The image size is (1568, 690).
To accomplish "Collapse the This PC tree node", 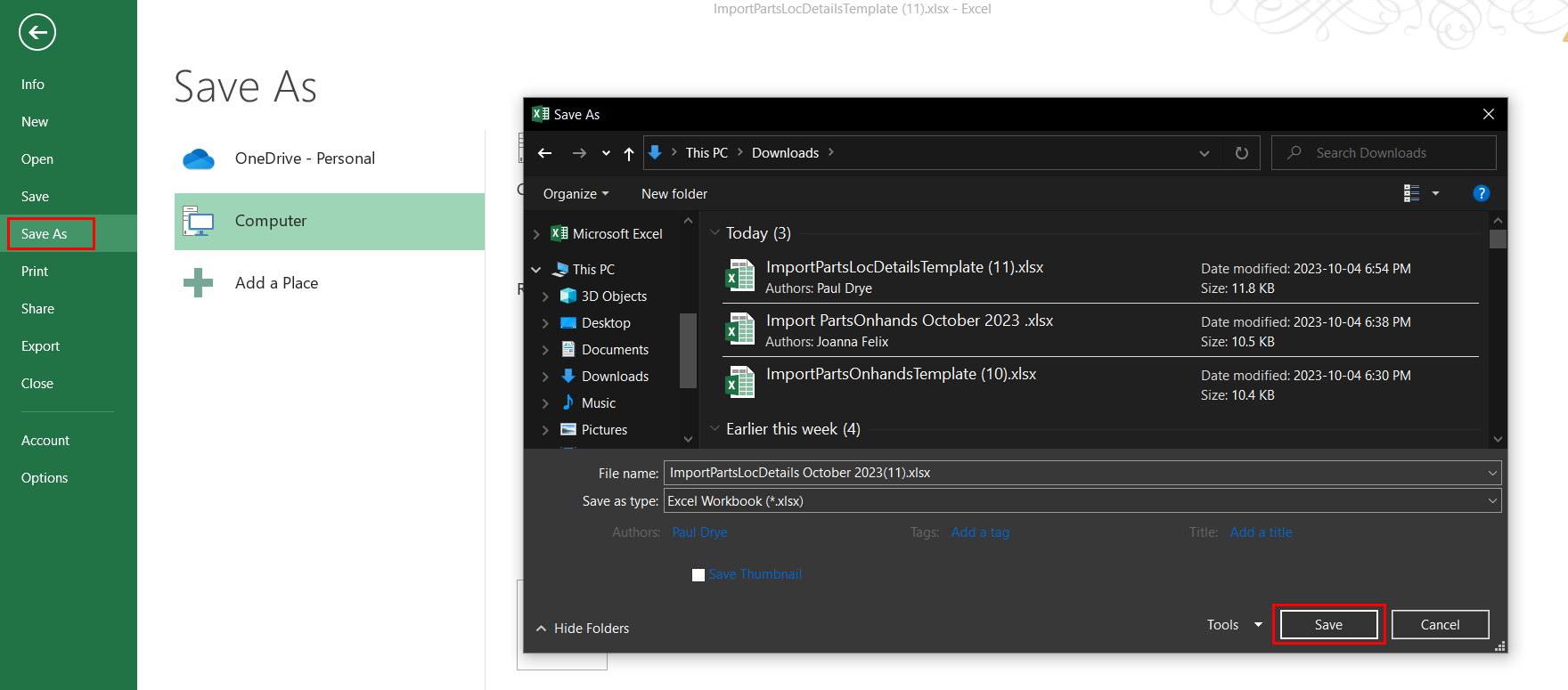I will [536, 269].
